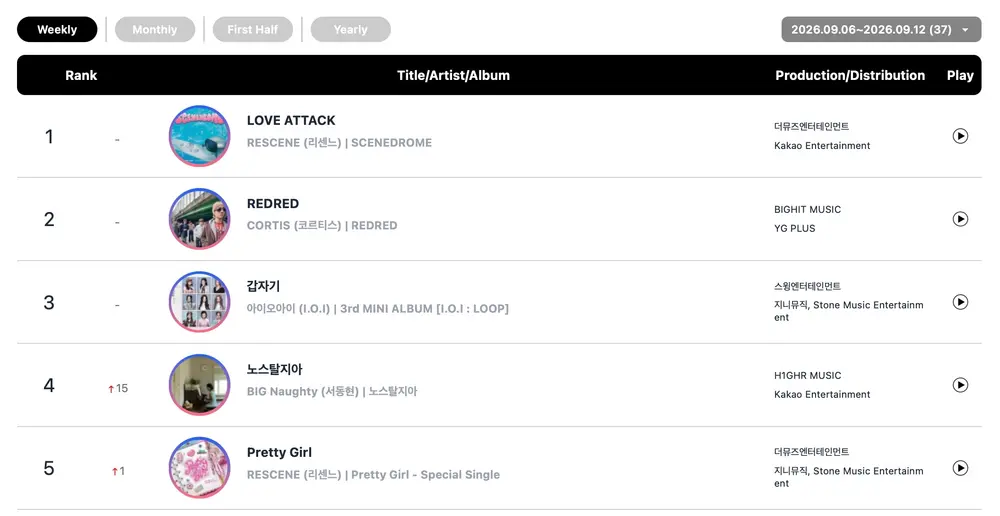
Task: Click the Title/Artist/Album column header
Action: tap(453, 75)
